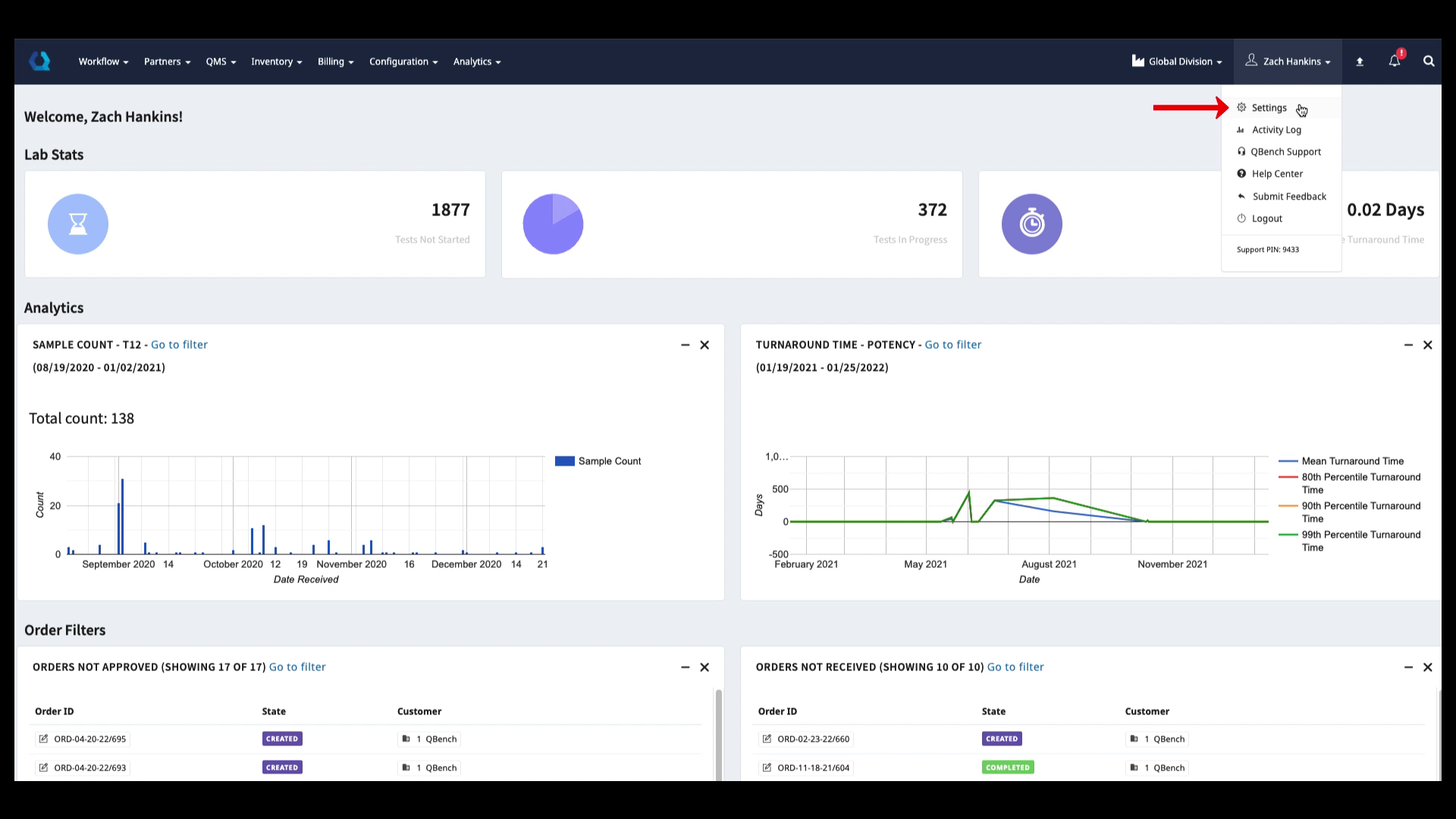Open Go to filter for Orders Not Approved

pos(297,667)
